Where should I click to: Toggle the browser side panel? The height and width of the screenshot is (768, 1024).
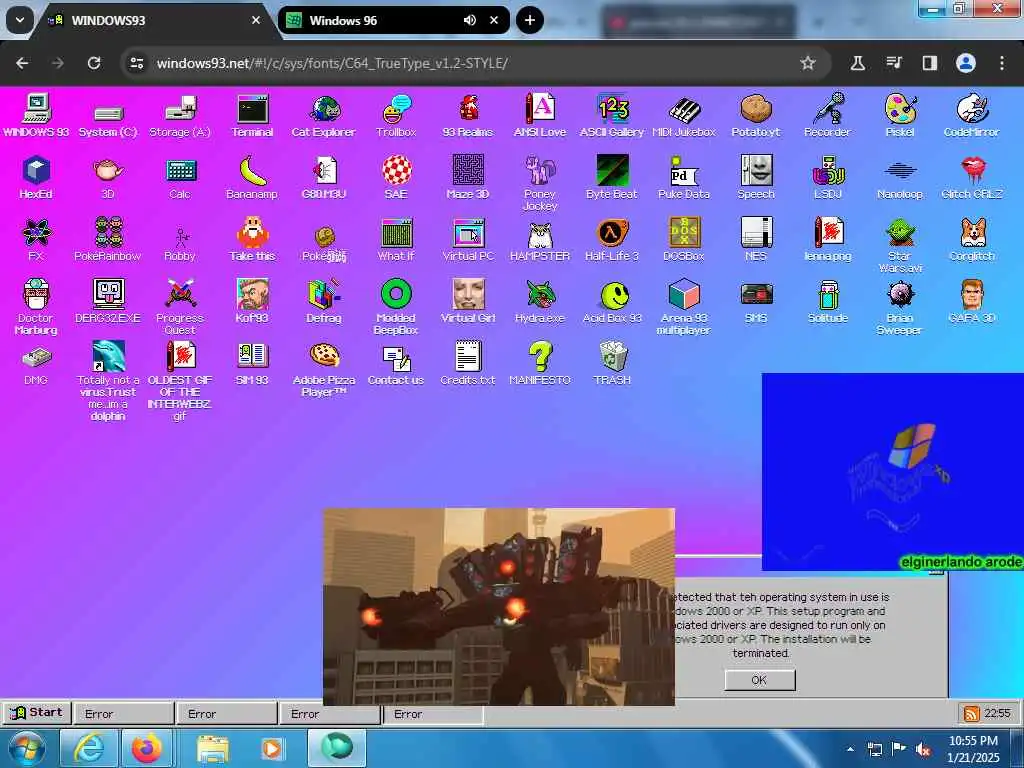[x=929, y=63]
